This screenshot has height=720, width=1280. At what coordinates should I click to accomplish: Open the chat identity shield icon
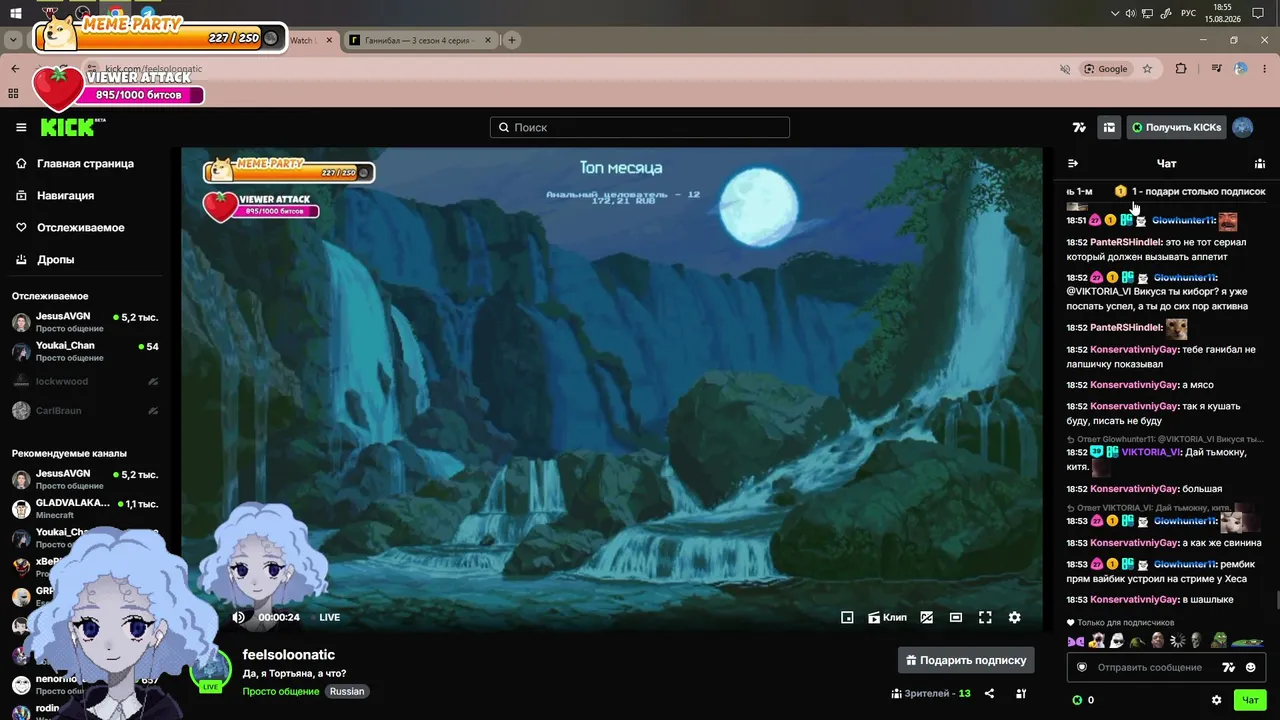pos(1081,667)
